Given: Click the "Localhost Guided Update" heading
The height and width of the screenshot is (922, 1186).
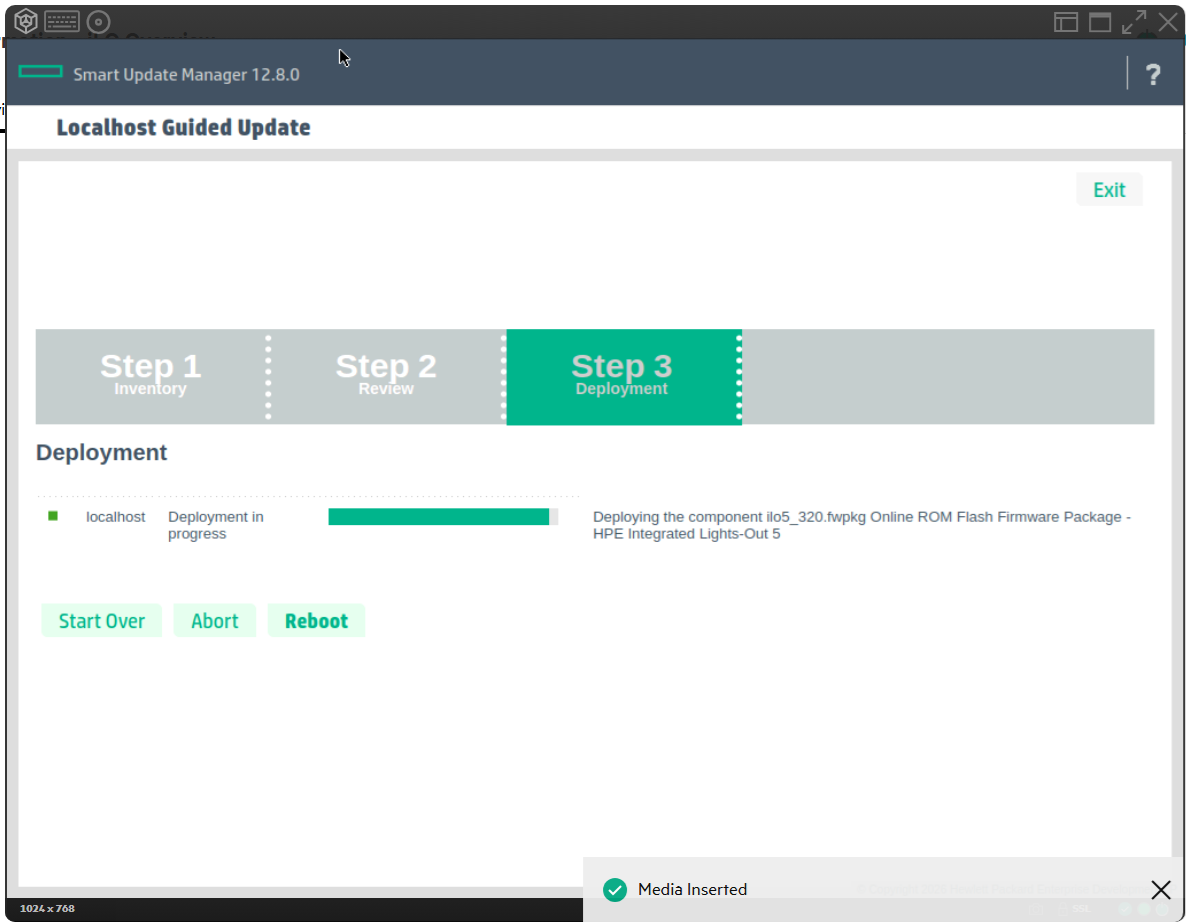Looking at the screenshot, I should pos(184,127).
